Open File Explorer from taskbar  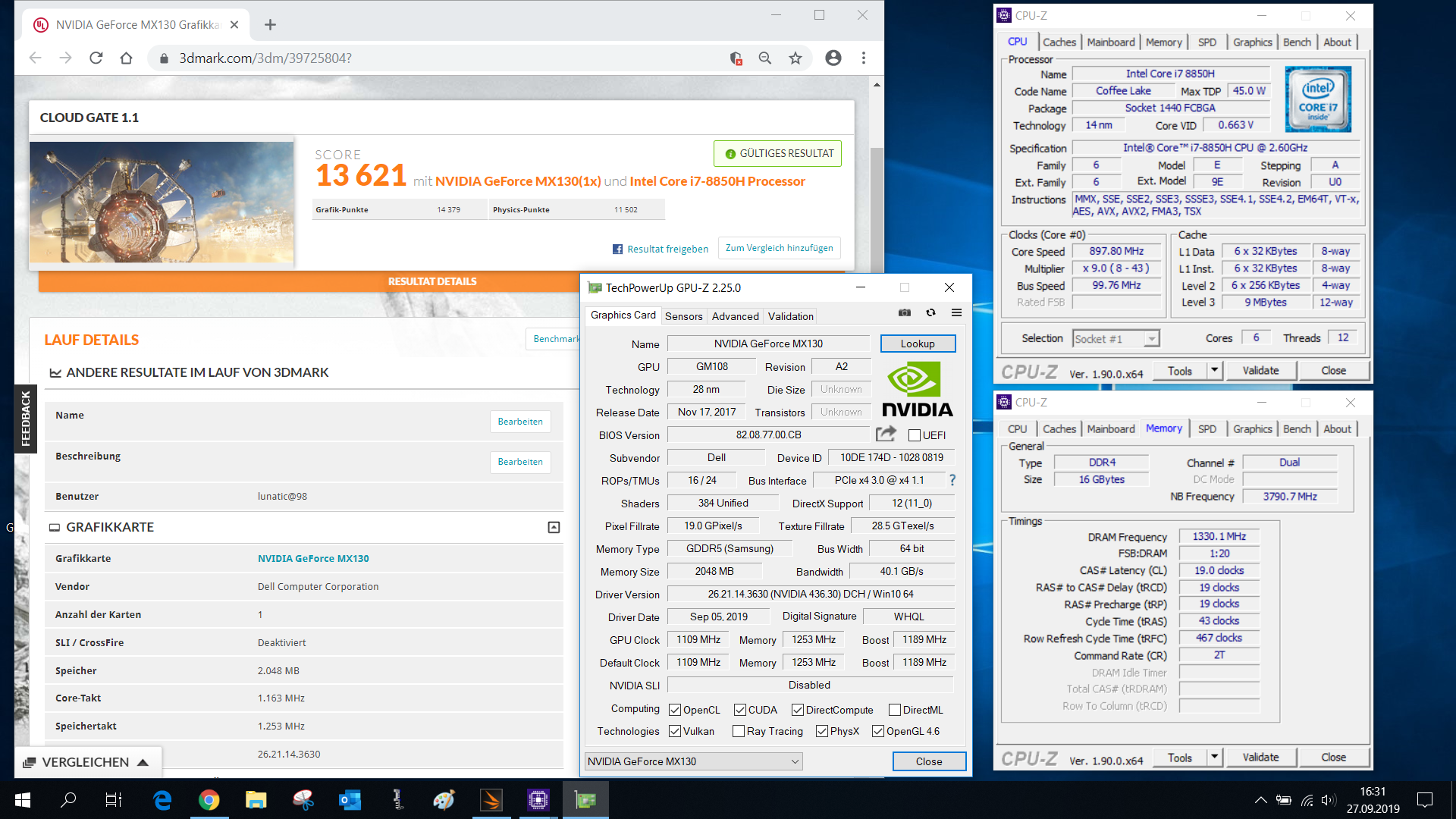[x=256, y=800]
